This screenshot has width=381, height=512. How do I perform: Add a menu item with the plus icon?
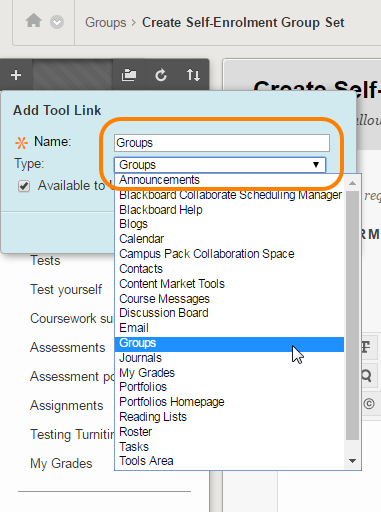[x=16, y=75]
